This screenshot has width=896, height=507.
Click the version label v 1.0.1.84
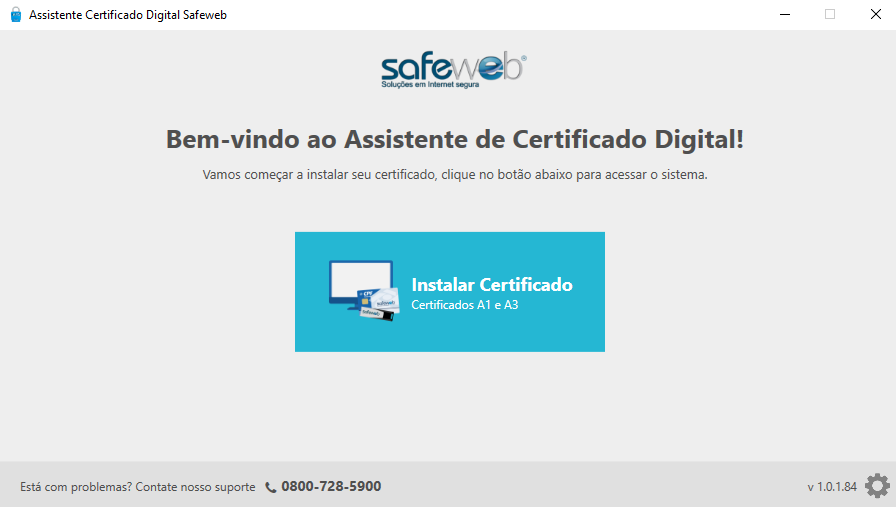click(x=832, y=487)
